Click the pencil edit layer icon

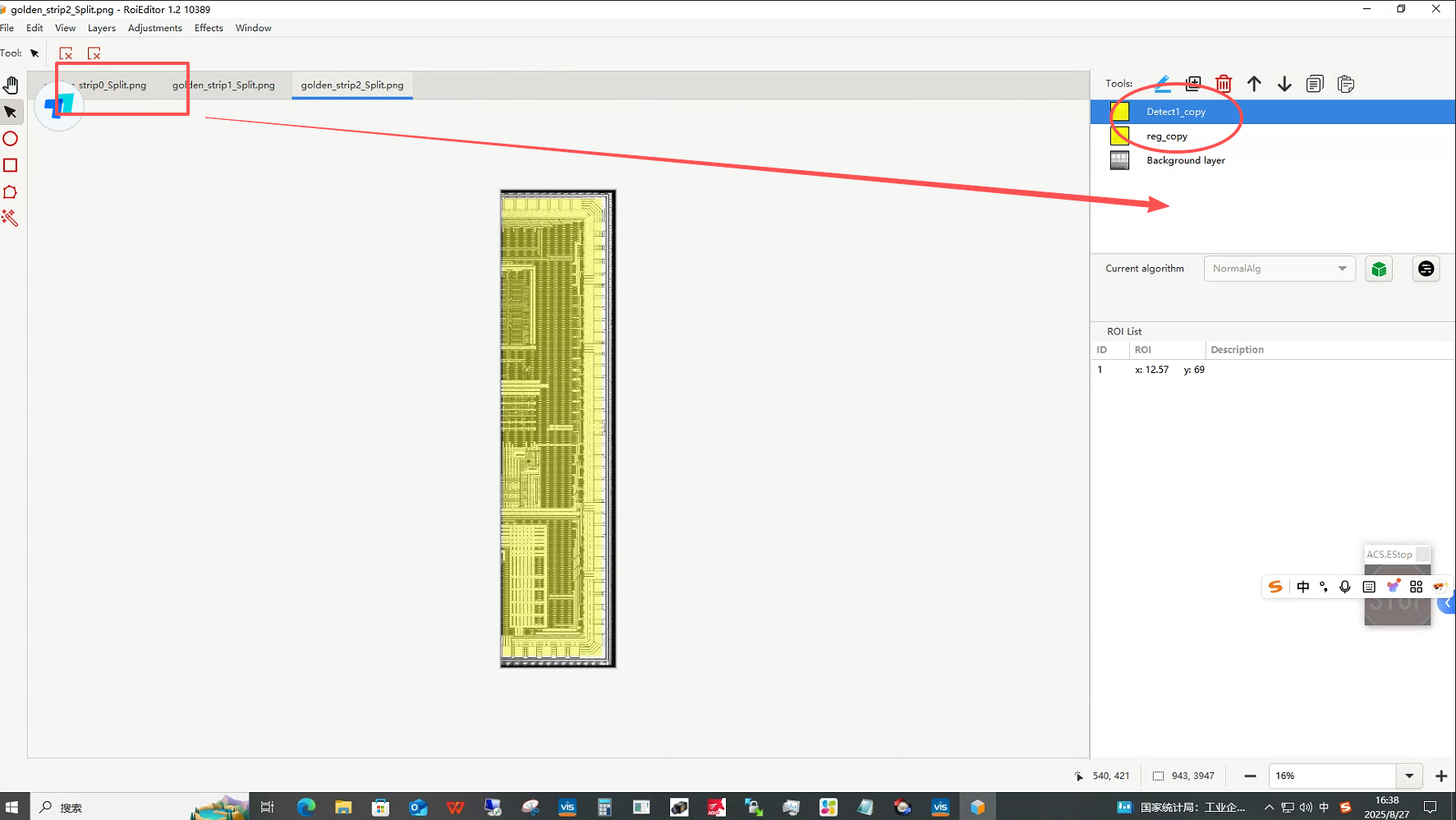coord(1163,84)
